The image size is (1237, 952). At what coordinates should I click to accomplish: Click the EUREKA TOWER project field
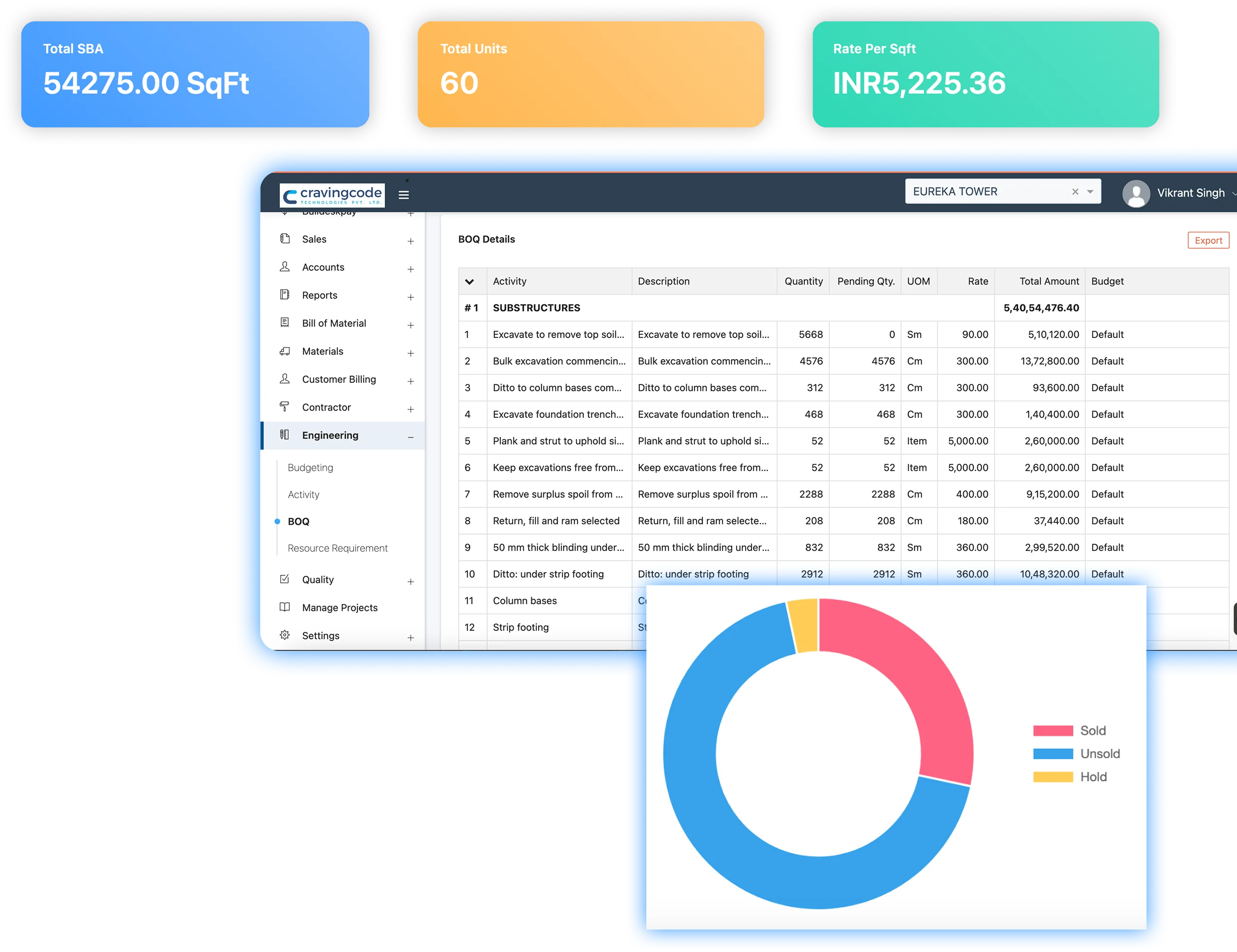point(1002,191)
